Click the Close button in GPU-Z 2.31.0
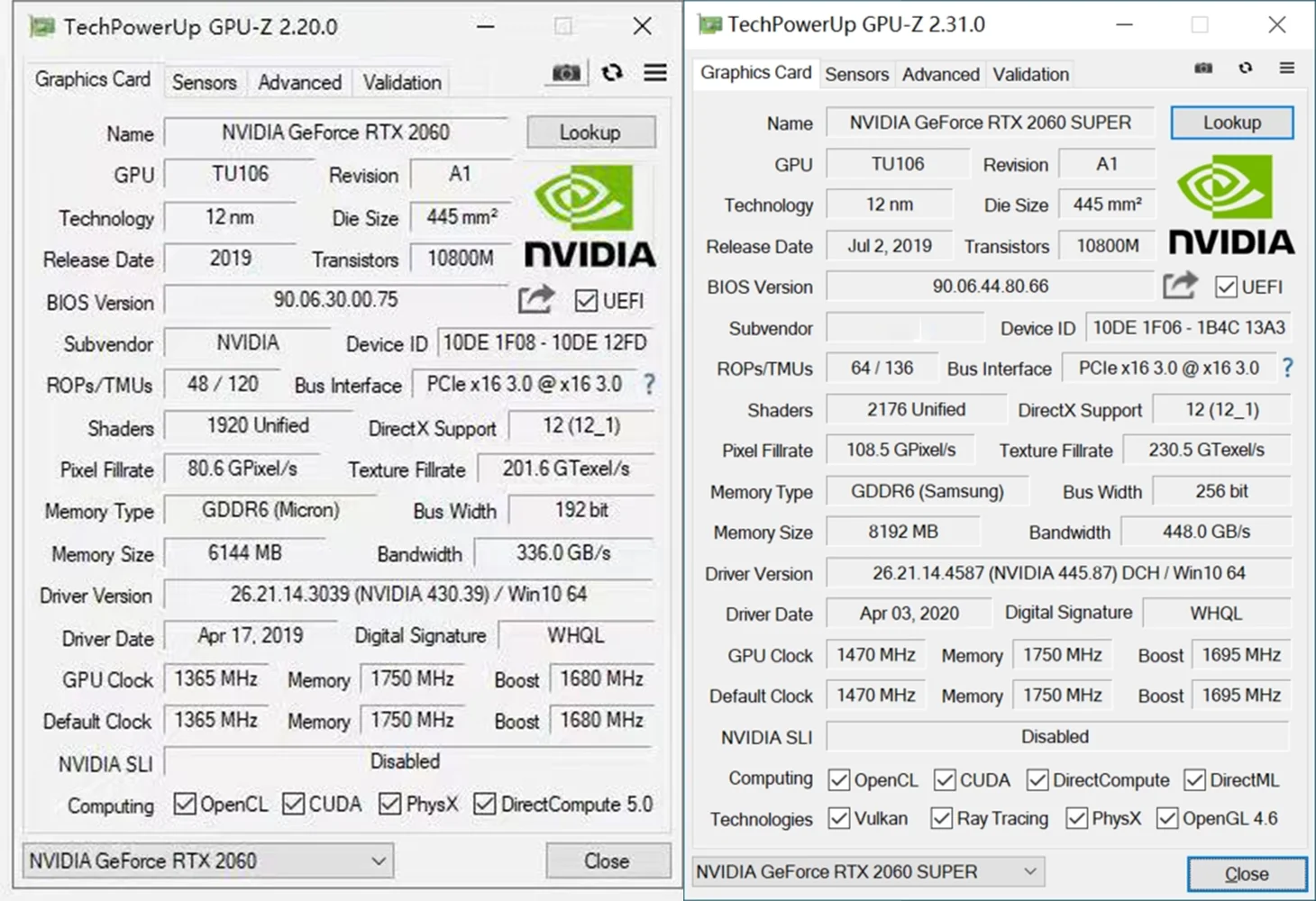The width and height of the screenshot is (1316, 901). (x=1247, y=873)
